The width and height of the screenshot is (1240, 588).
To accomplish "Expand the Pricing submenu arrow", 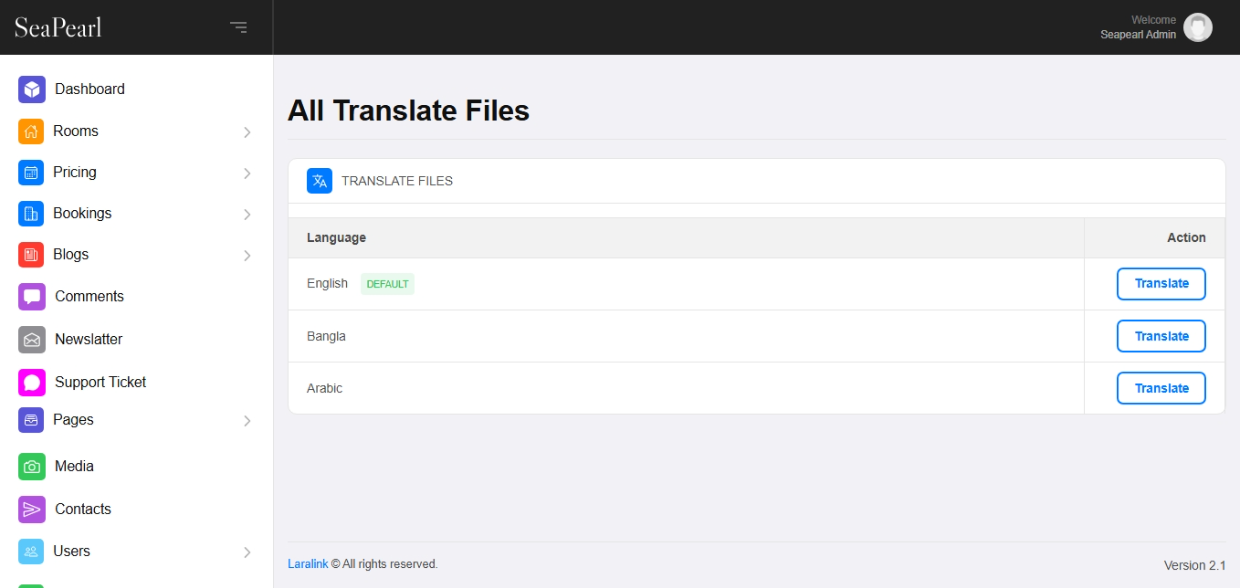I will coord(247,173).
